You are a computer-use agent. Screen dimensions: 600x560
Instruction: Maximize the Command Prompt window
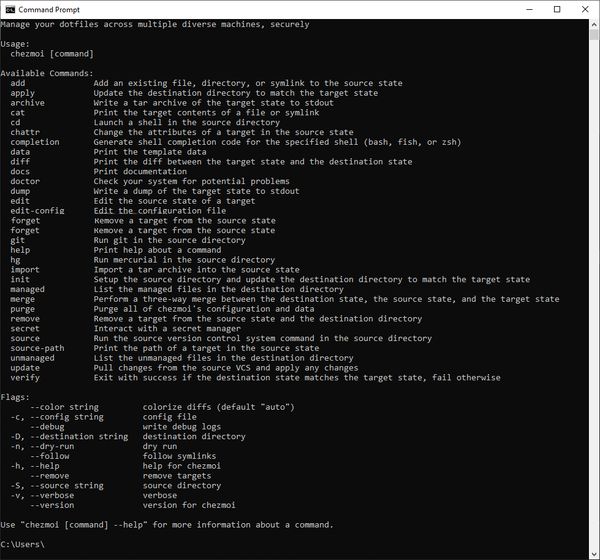coord(556,8)
